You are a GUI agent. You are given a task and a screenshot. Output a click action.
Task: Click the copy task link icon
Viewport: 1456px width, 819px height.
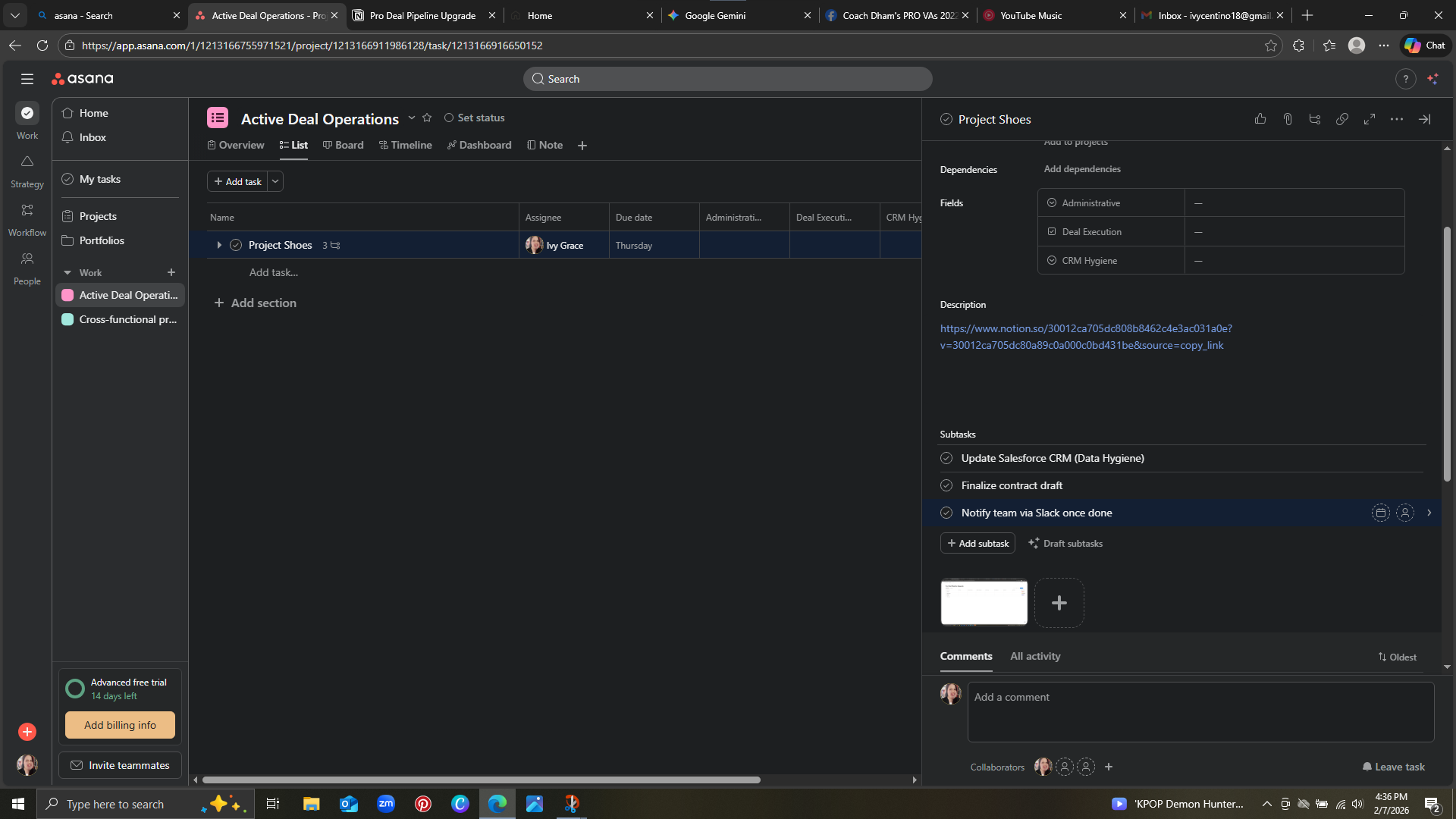coord(1342,119)
